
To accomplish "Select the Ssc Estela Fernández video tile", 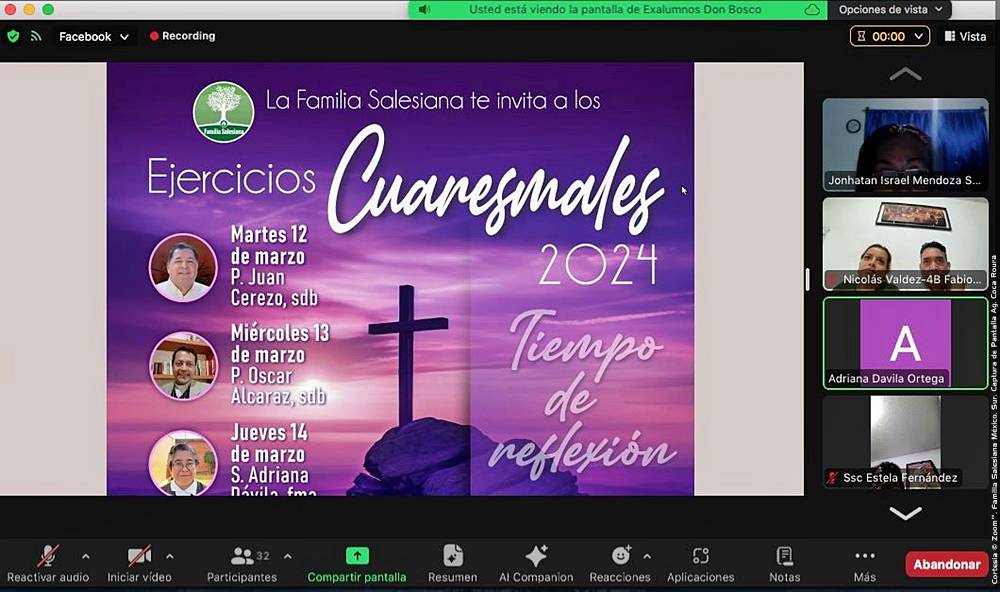I will pyautogui.click(x=905, y=442).
